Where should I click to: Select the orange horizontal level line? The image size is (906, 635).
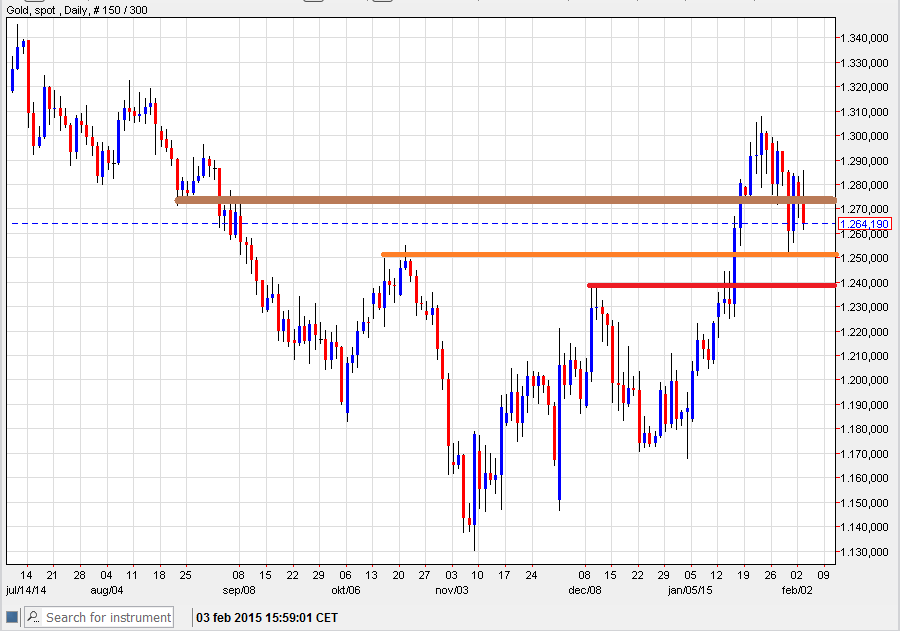coord(609,254)
